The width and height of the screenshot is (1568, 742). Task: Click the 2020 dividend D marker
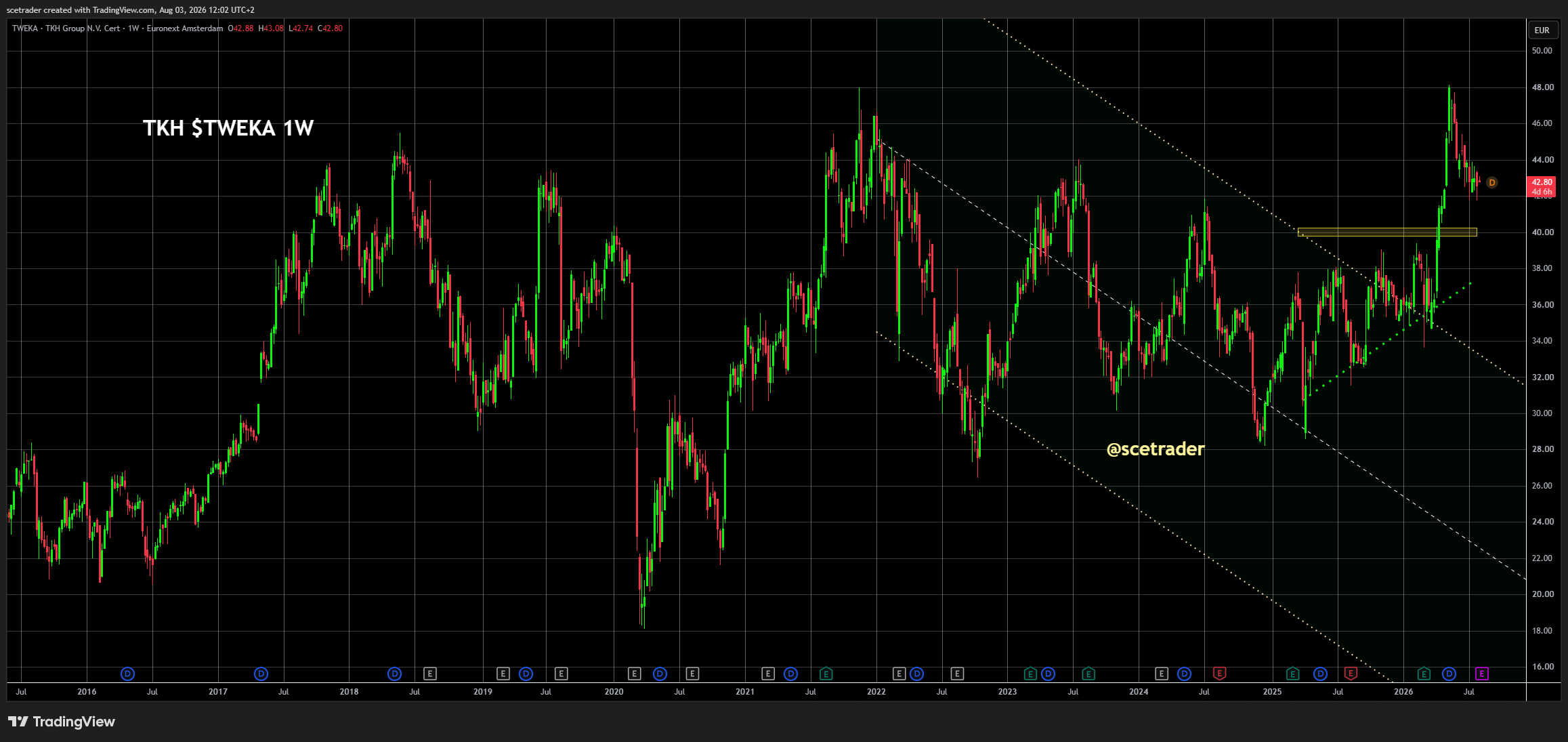click(660, 674)
